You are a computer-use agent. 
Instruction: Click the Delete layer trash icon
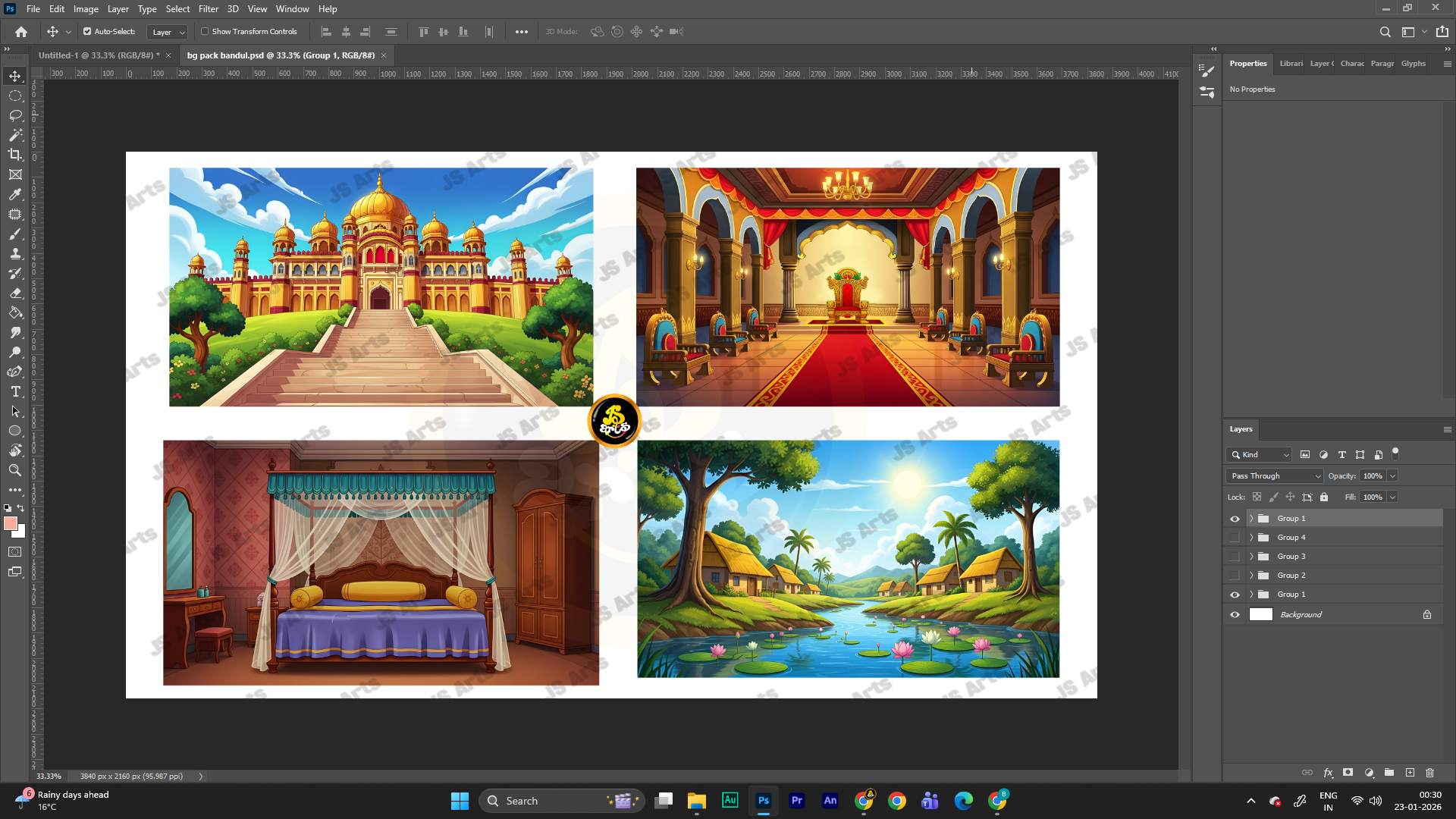pos(1430,772)
